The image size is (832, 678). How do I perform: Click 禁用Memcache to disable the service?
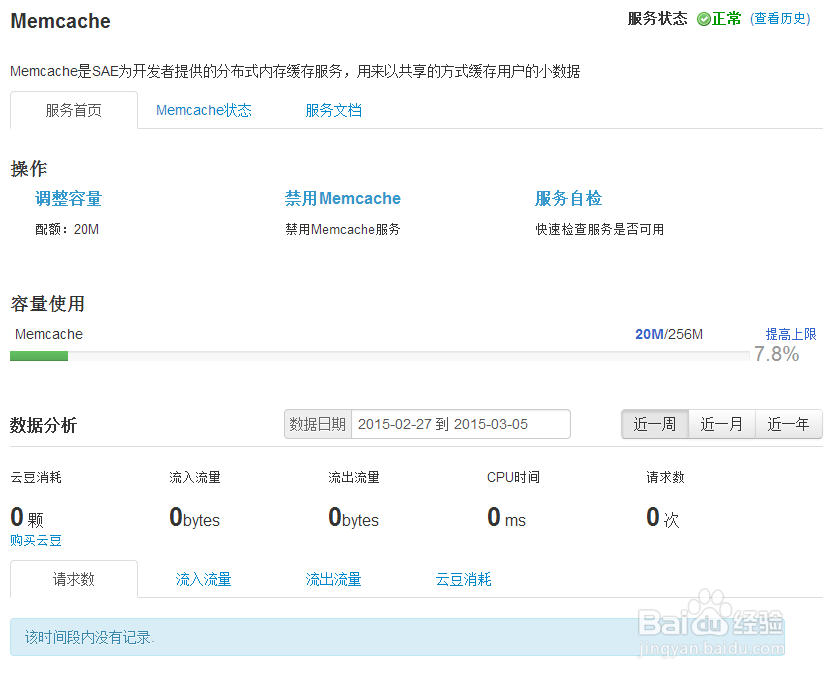[343, 198]
